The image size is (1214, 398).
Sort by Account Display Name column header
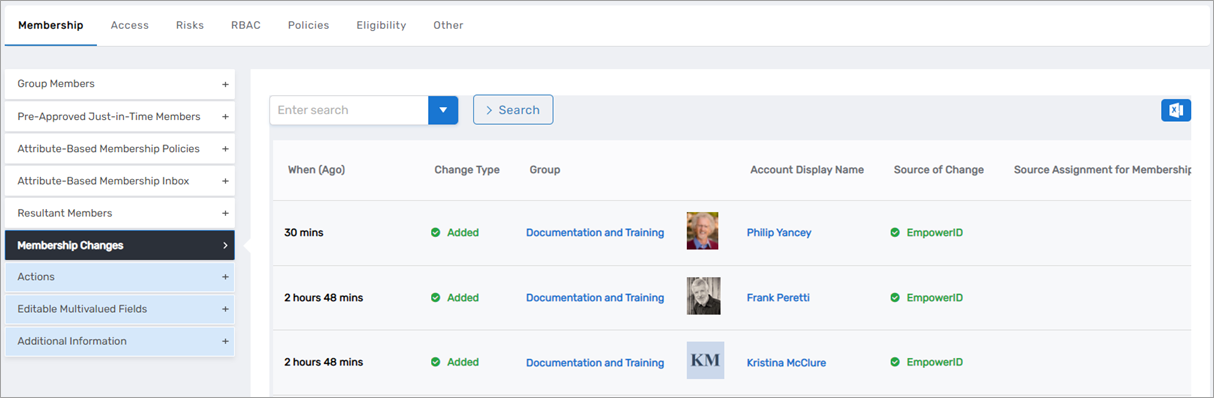807,170
